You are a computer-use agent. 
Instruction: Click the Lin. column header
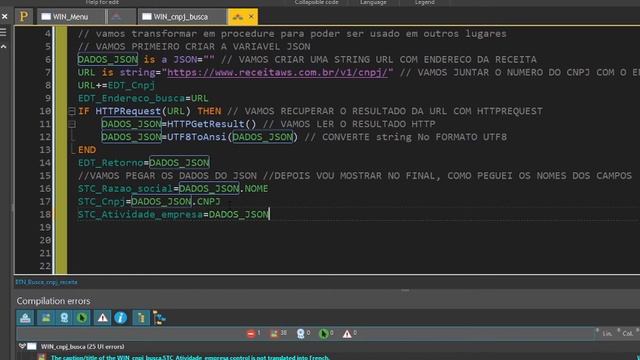click(607, 333)
